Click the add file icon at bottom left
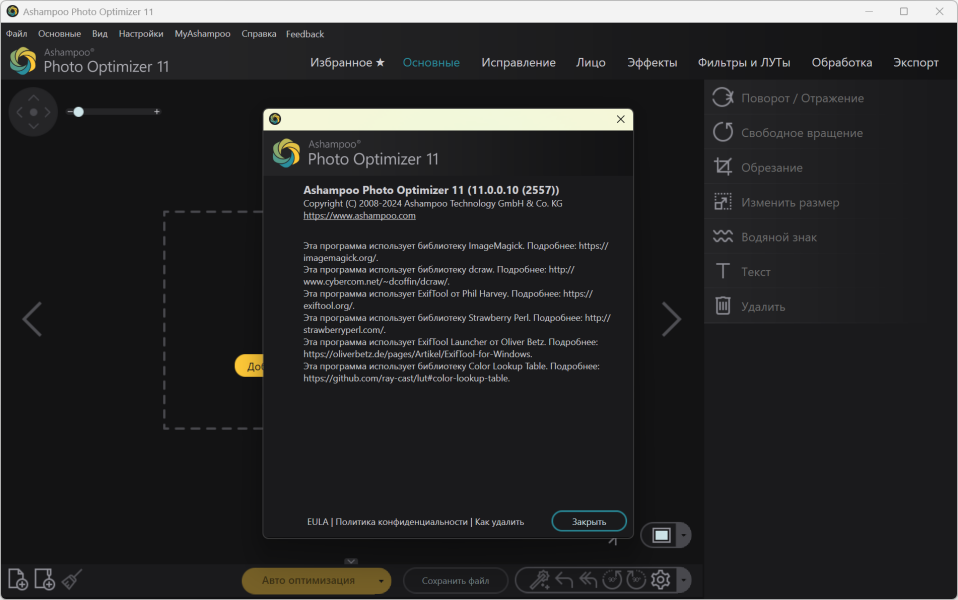 click(17, 579)
